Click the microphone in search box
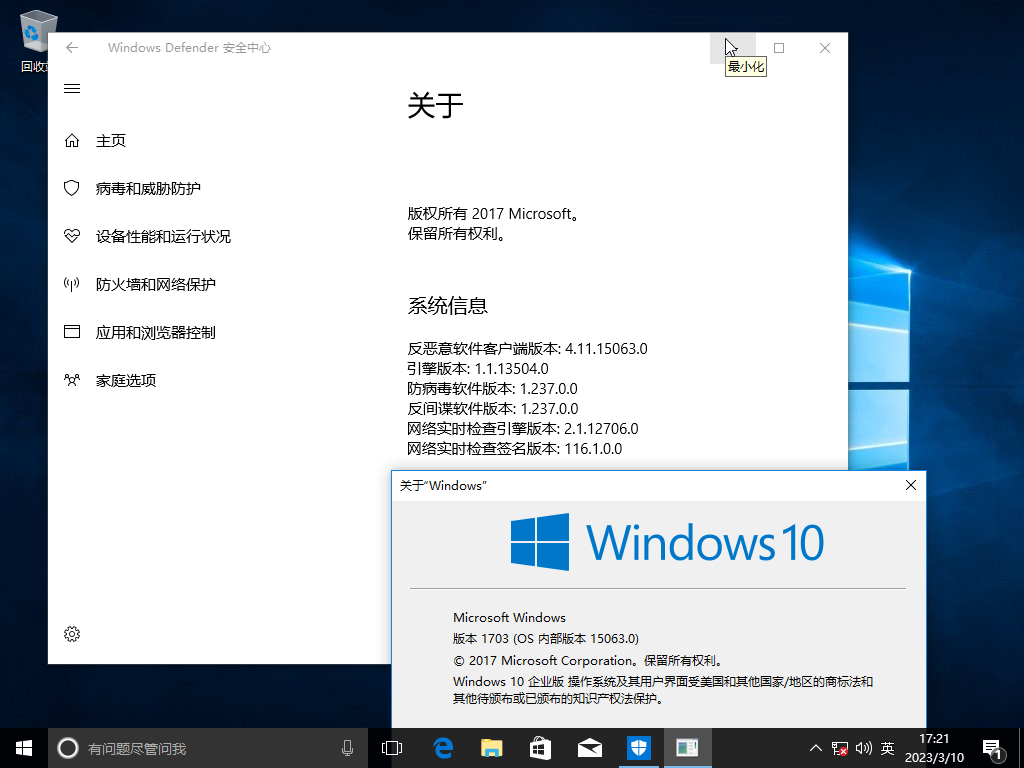 (x=347, y=748)
